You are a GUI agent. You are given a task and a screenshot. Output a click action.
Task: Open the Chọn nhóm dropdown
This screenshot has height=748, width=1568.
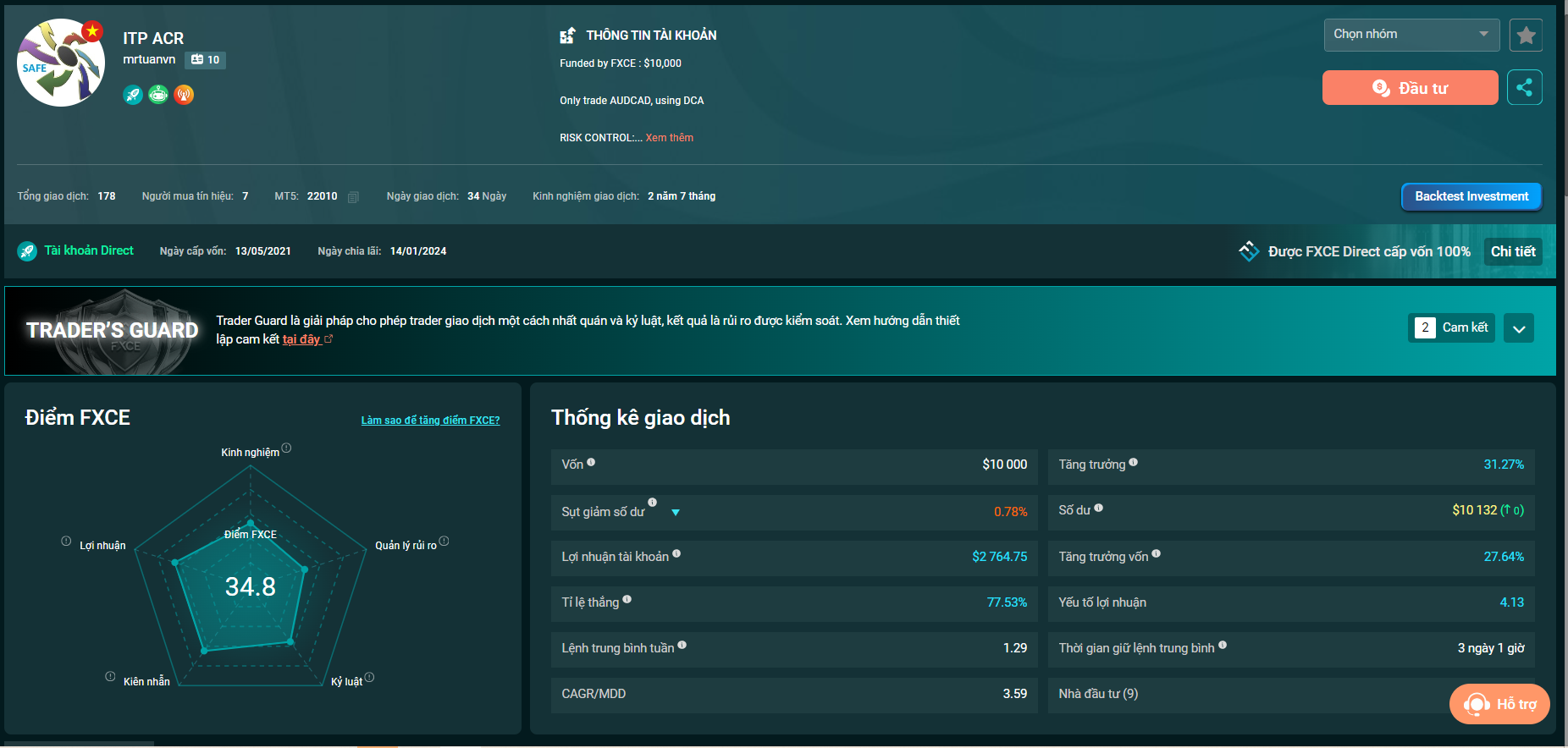click(1411, 35)
